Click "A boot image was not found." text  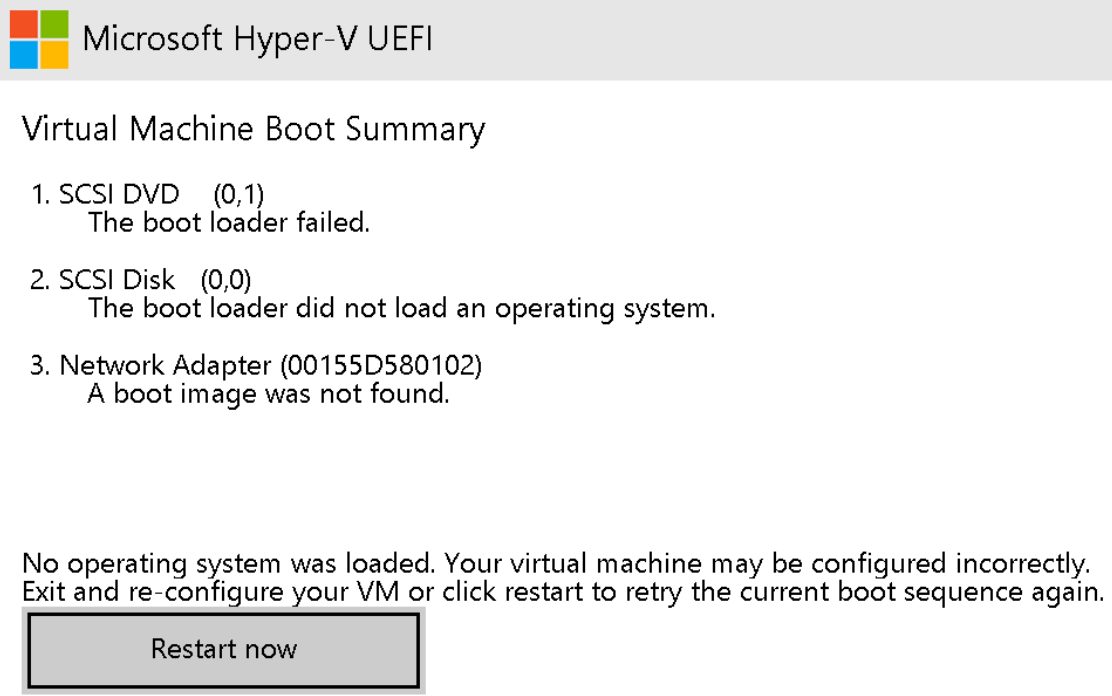click(x=268, y=394)
